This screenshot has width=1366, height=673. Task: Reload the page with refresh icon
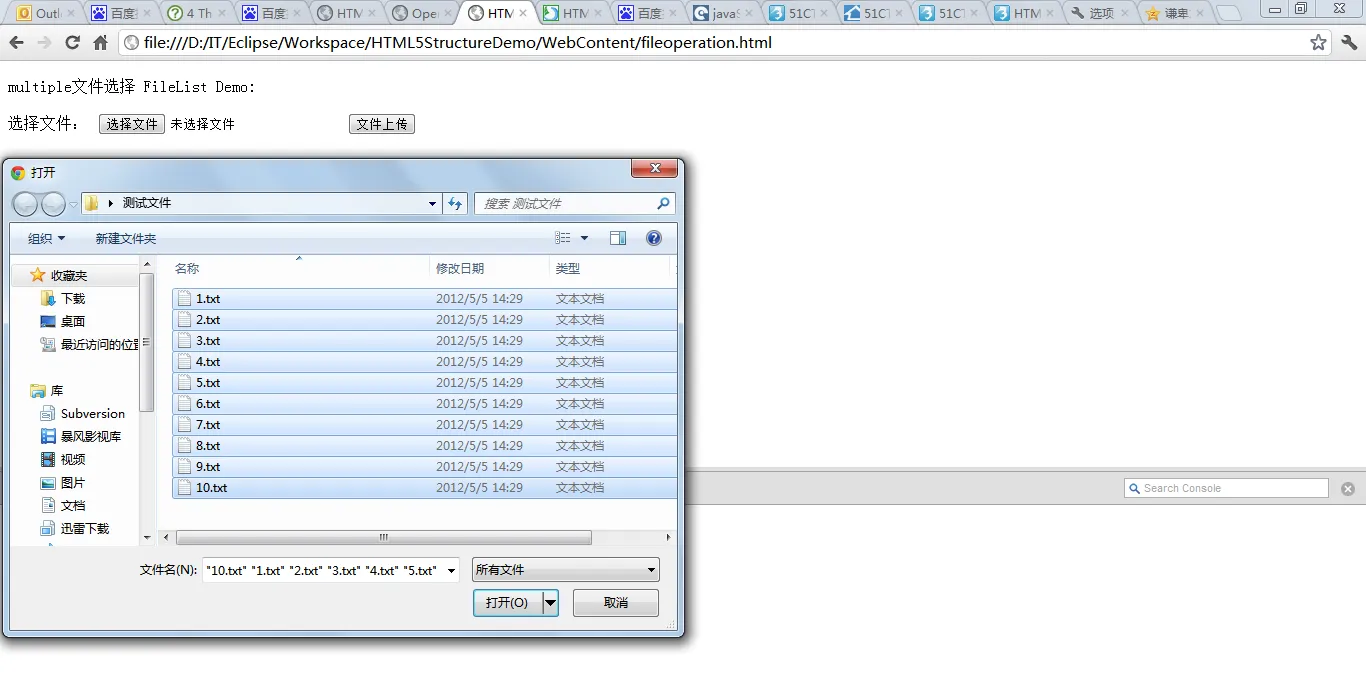pyautogui.click(x=72, y=43)
